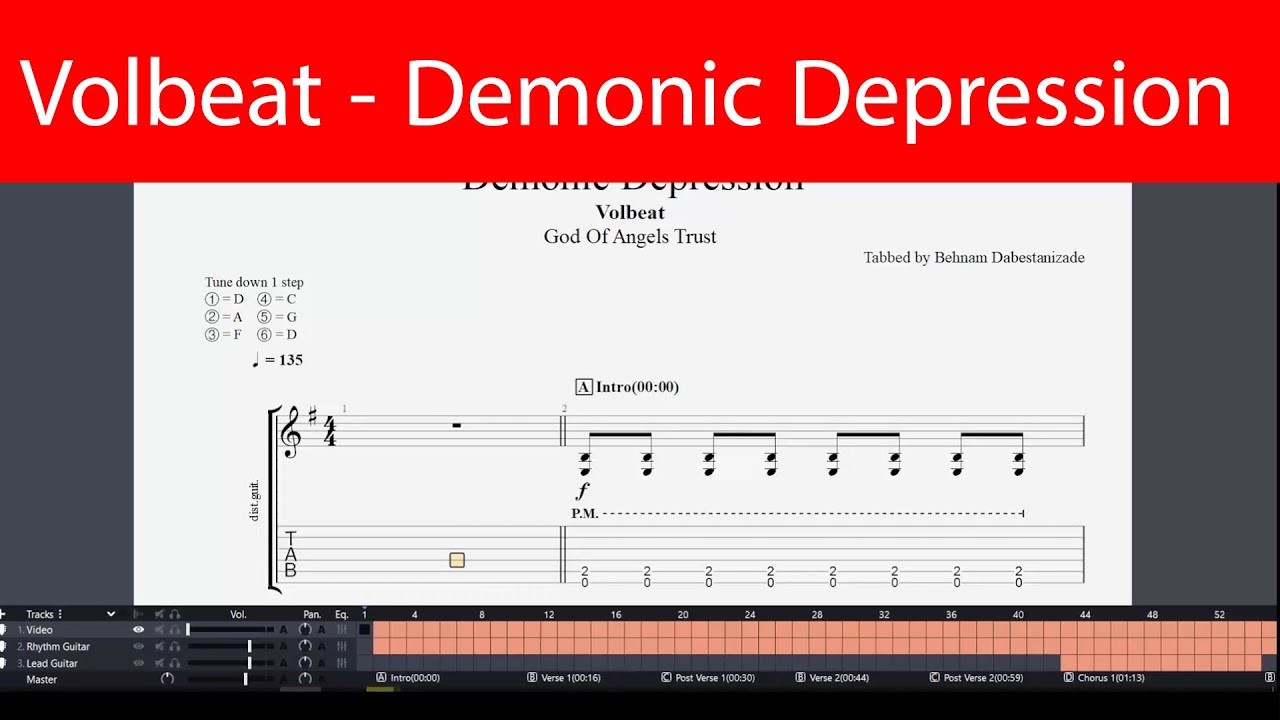Add a new track with the plus button

pyautogui.click(x=3, y=614)
